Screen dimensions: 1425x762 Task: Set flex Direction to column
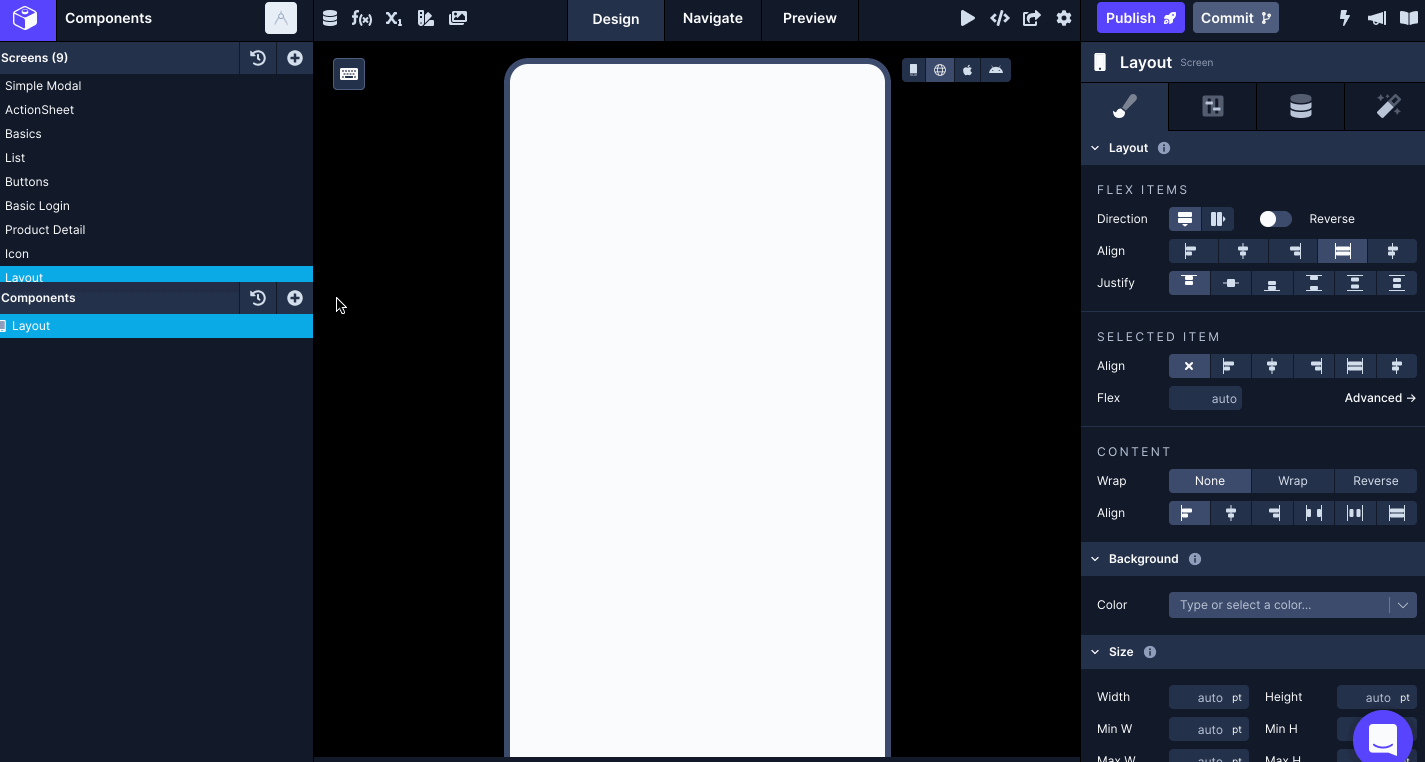pos(1185,219)
